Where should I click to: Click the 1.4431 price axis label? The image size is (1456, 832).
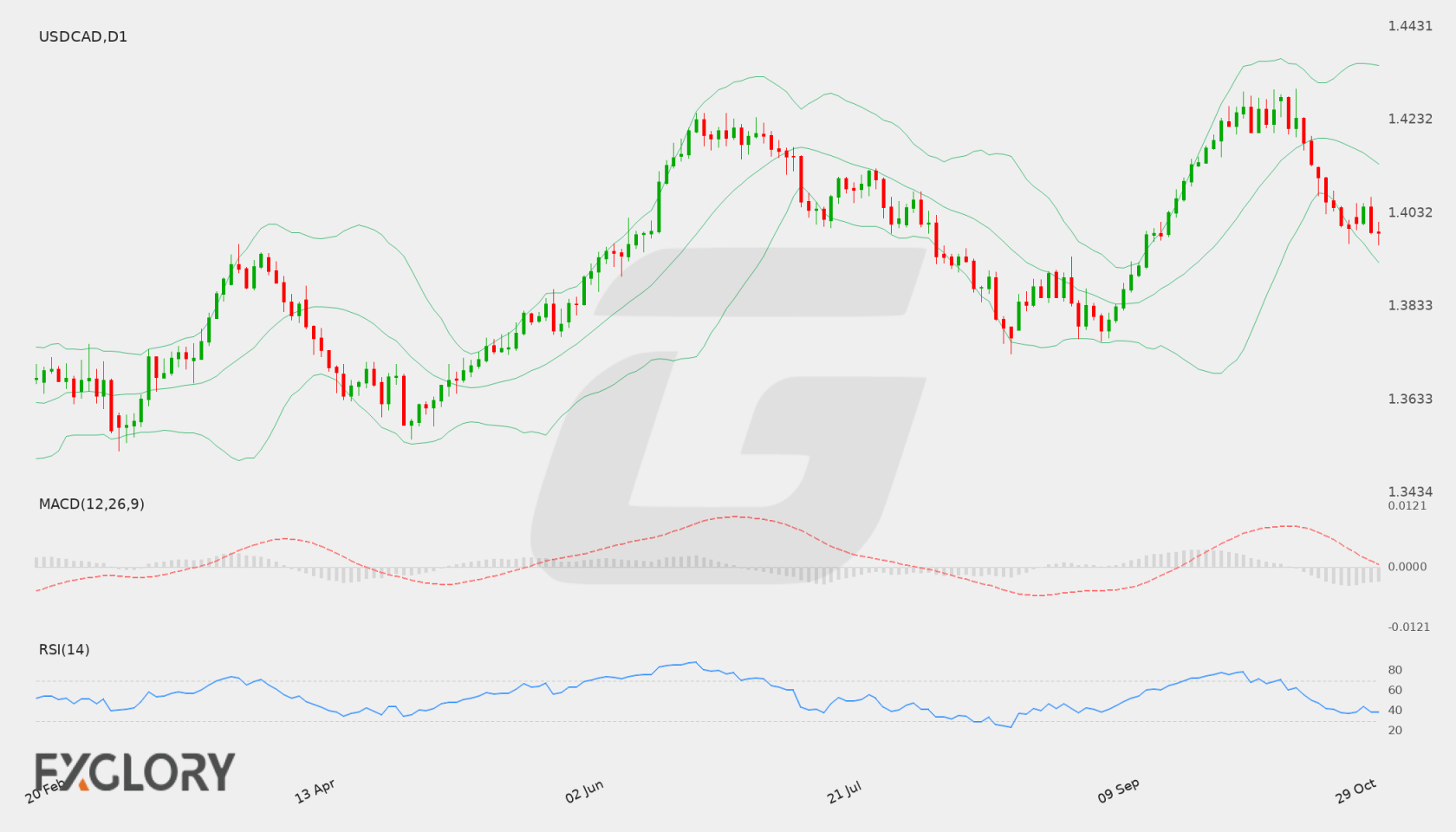pos(1410,26)
